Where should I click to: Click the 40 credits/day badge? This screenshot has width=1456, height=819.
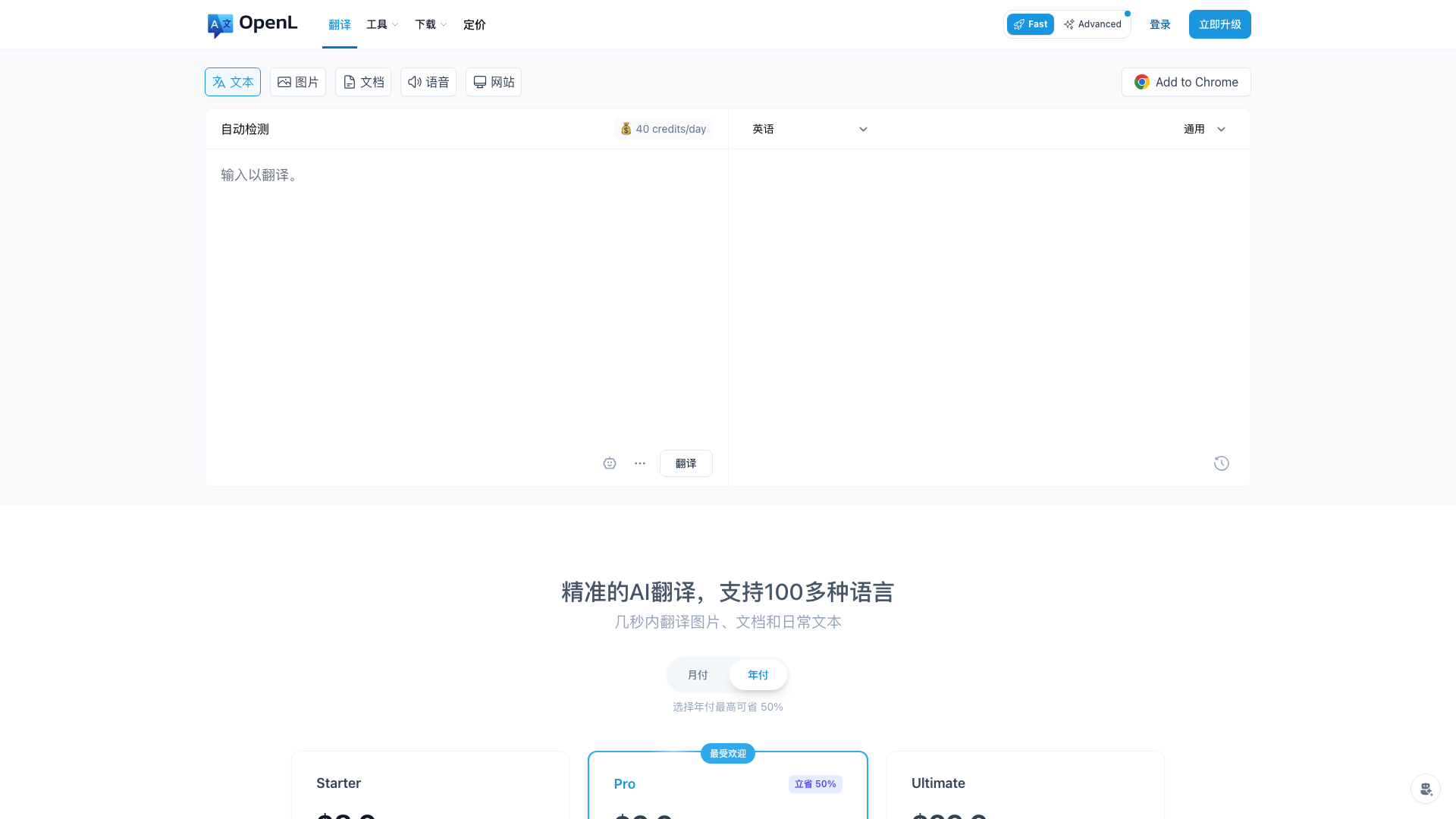(663, 129)
